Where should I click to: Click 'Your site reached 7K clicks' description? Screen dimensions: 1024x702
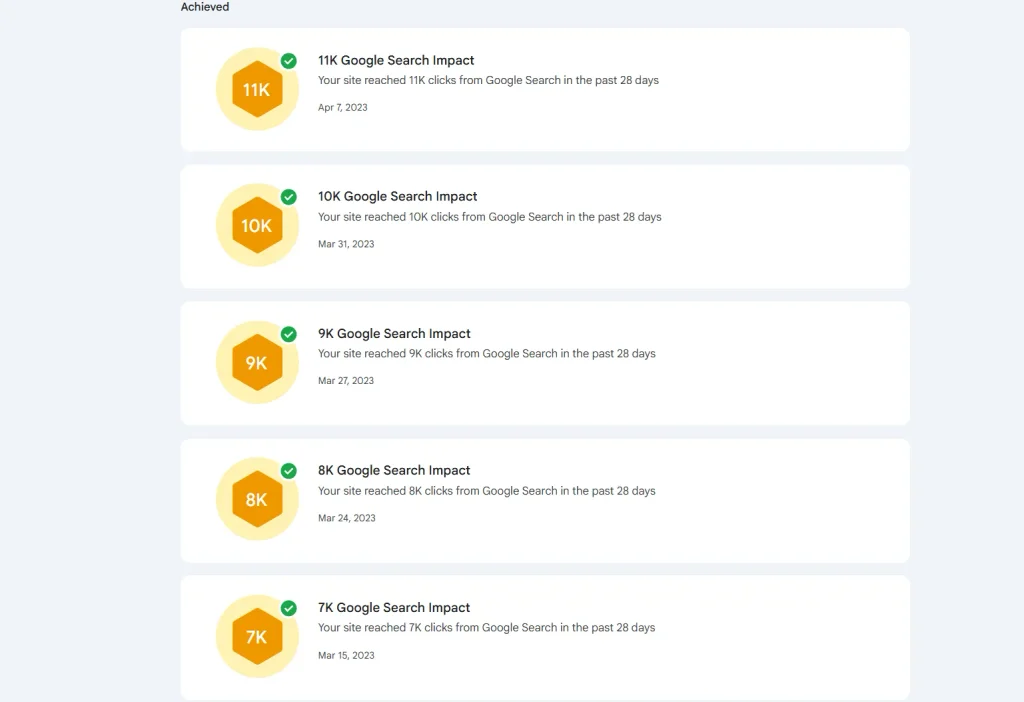click(487, 628)
